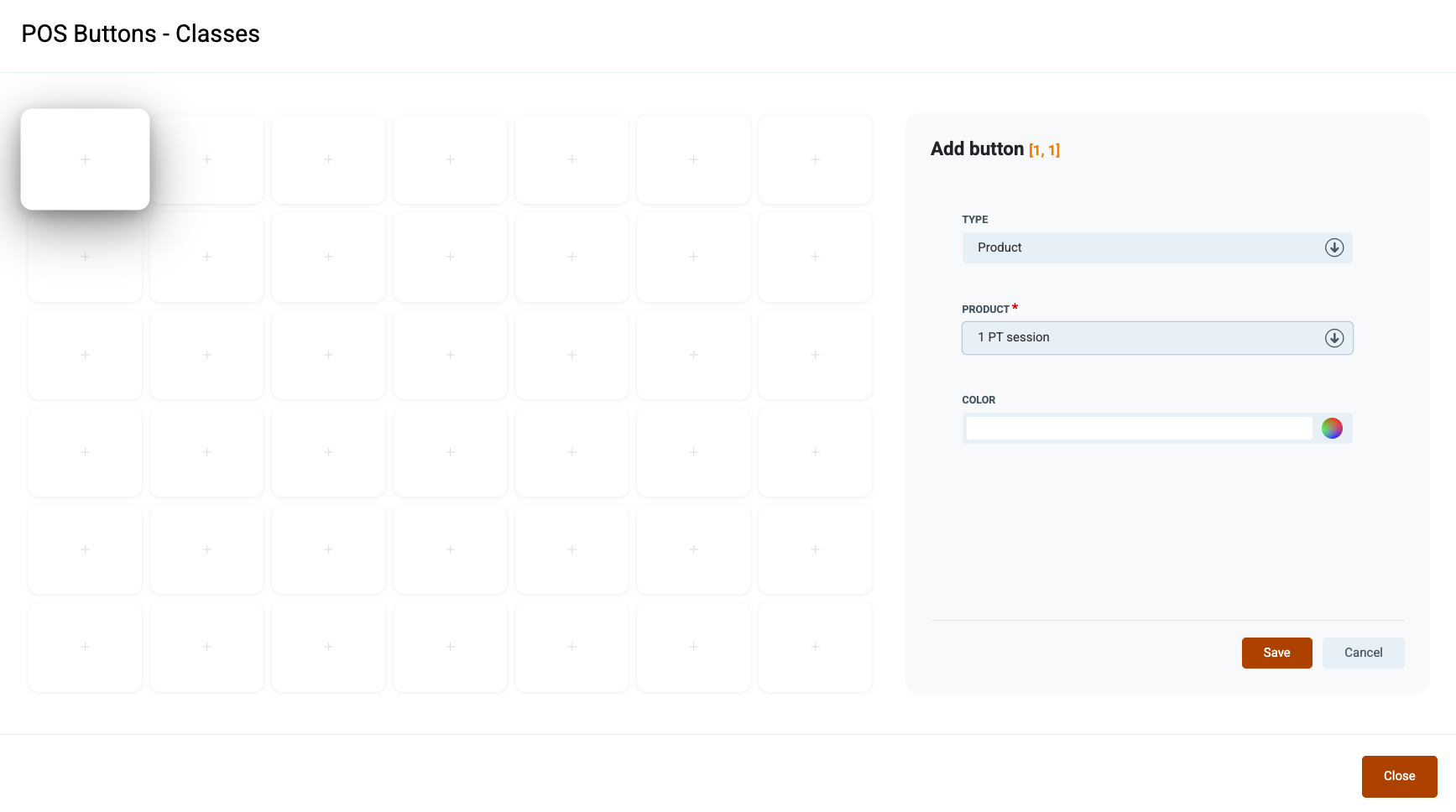Open the rainbow color picker circle
1456x812 pixels.
(x=1332, y=429)
